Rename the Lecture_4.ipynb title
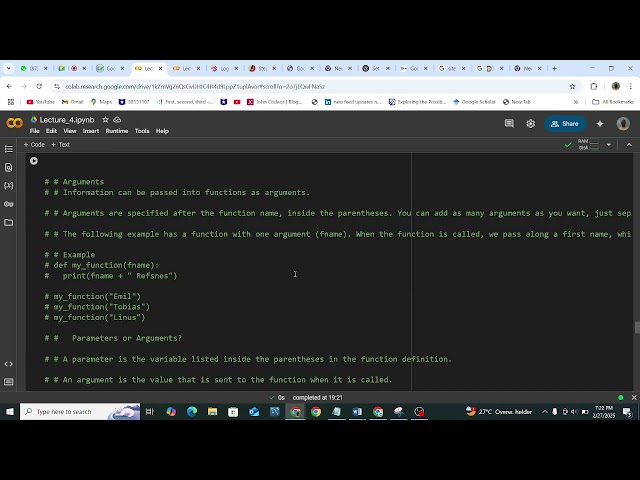This screenshot has width=640, height=480. [67, 120]
